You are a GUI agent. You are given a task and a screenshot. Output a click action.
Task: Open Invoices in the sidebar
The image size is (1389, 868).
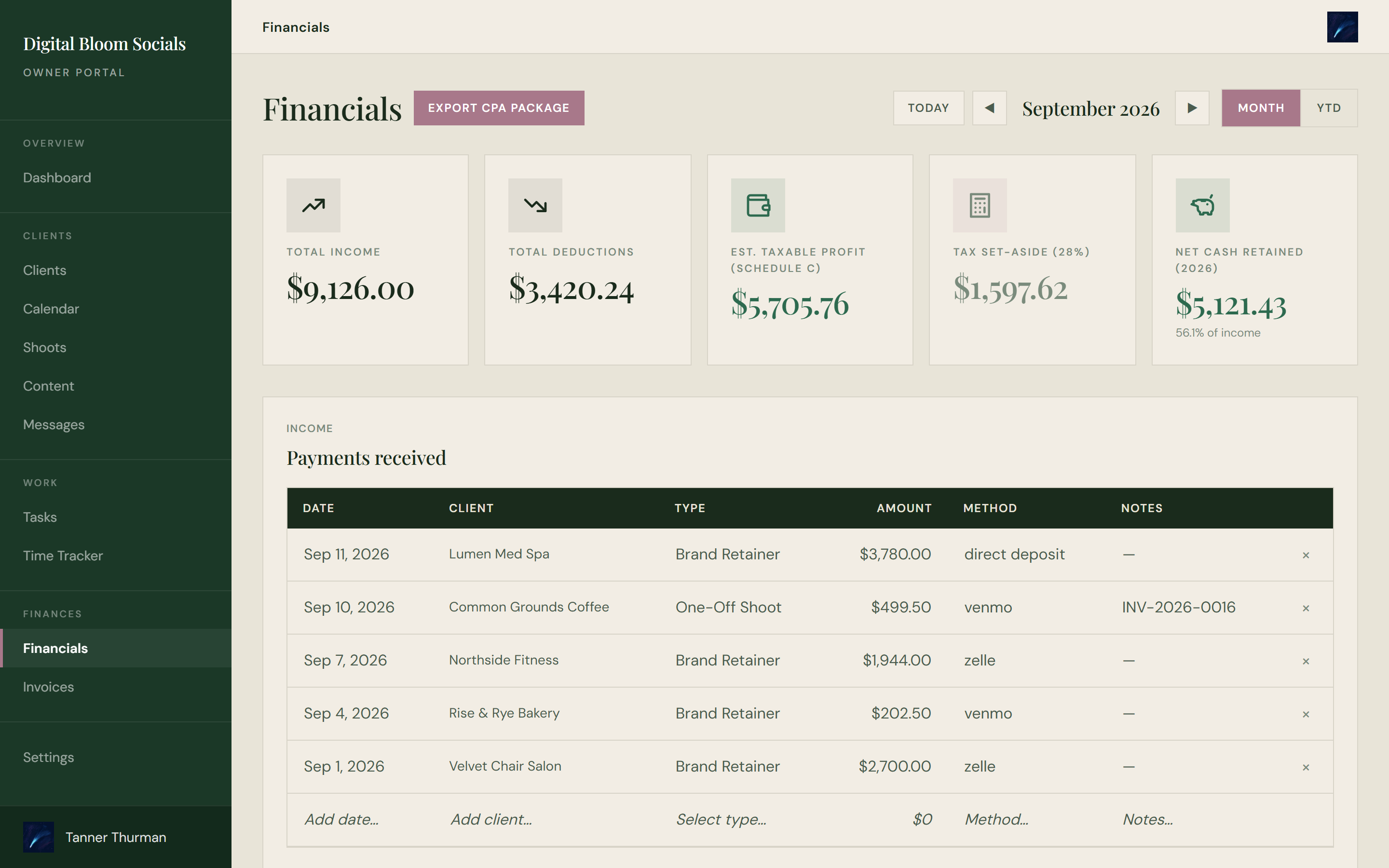pos(116,687)
